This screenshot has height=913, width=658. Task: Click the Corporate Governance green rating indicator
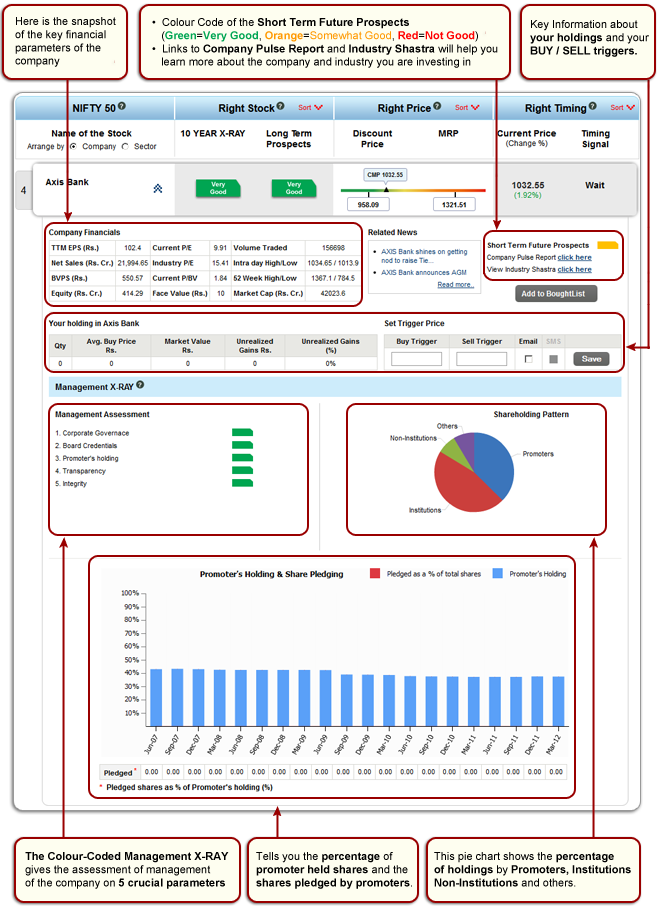pyautogui.click(x=242, y=433)
